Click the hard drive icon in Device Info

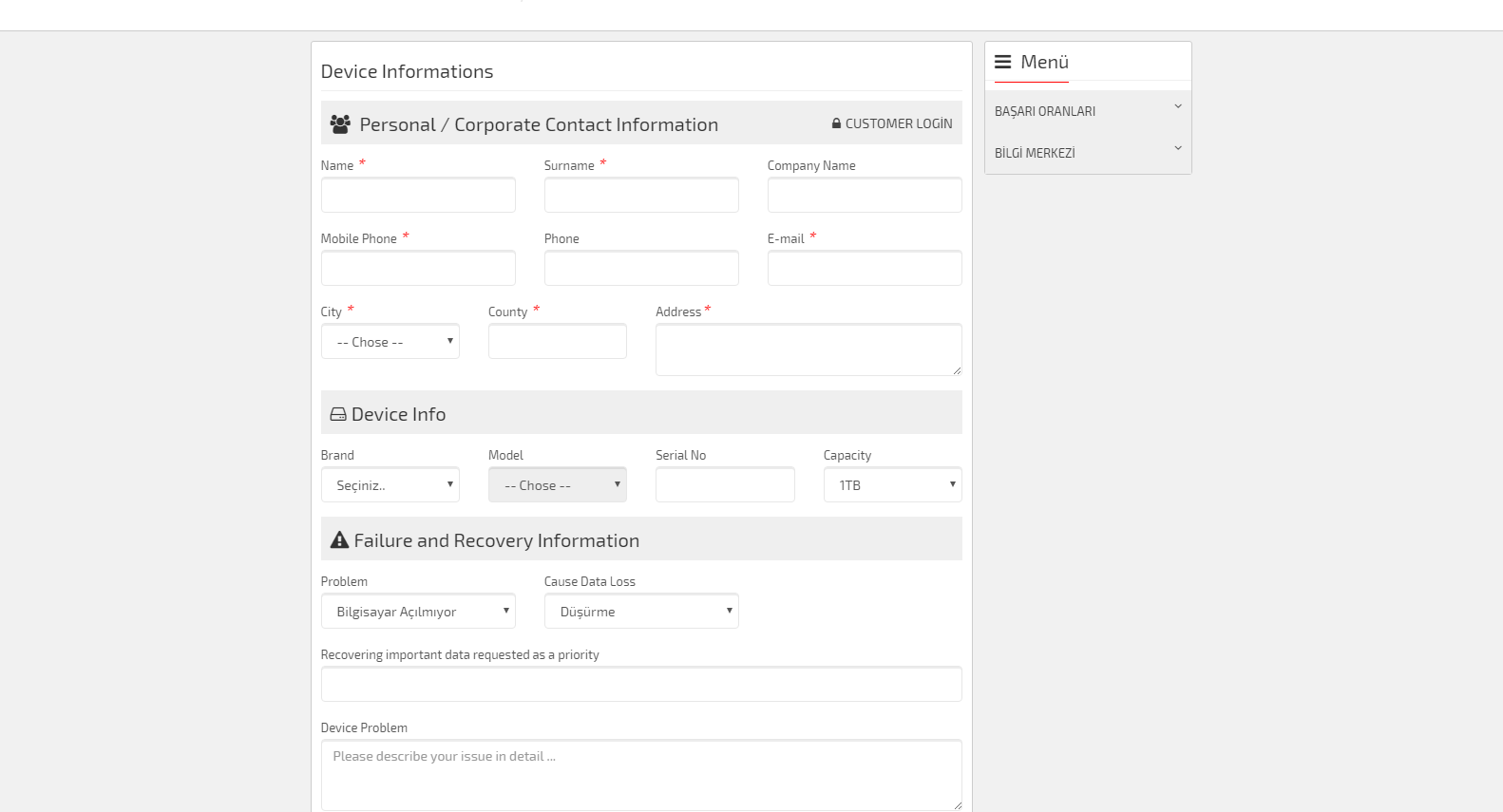(337, 414)
